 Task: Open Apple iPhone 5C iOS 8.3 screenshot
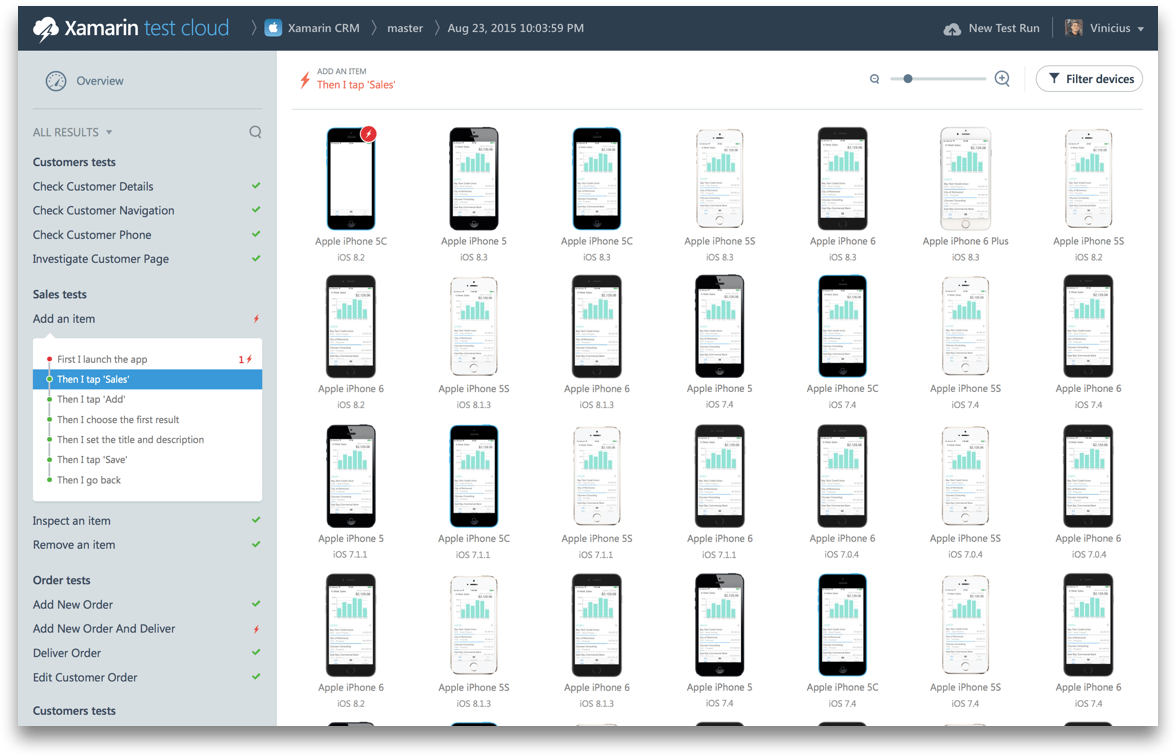[x=597, y=179]
